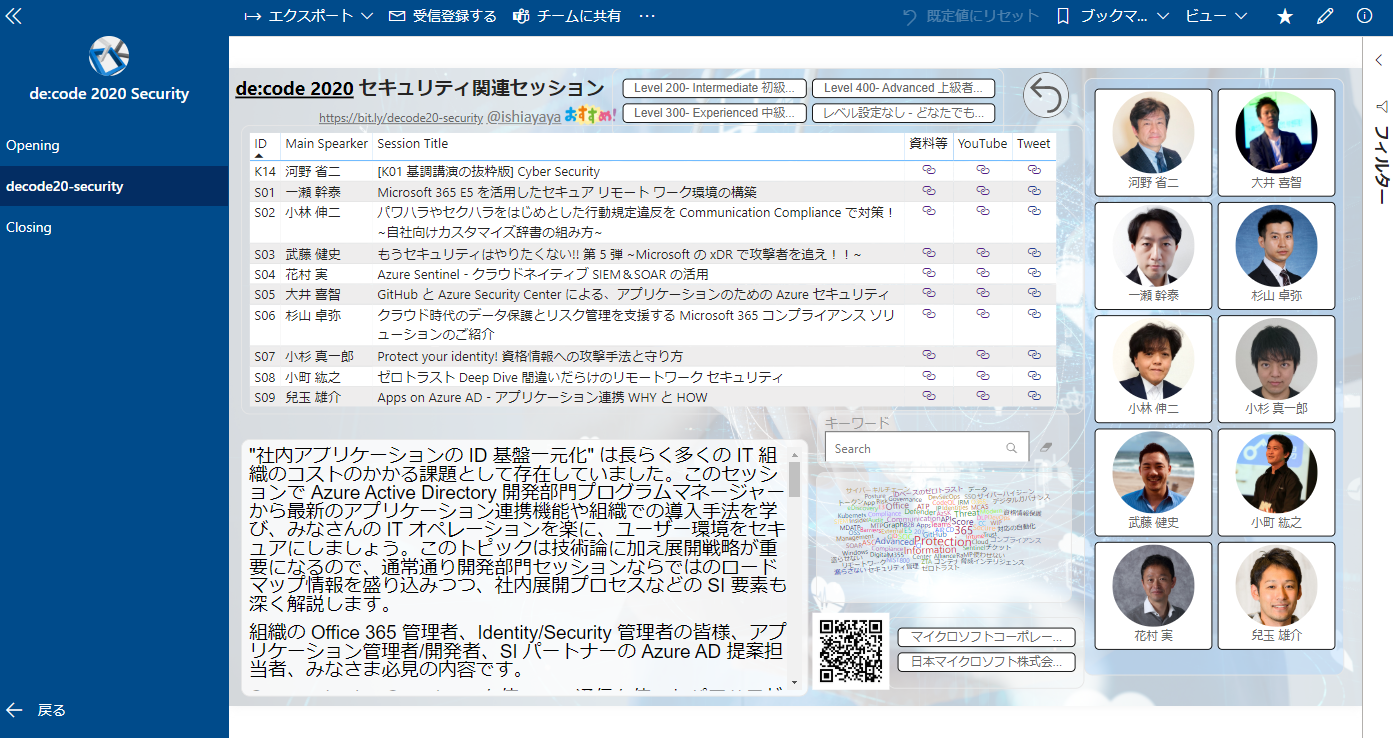The width and height of the screenshot is (1393, 738).
Task: Reset report to default values
Action: click(x=970, y=16)
